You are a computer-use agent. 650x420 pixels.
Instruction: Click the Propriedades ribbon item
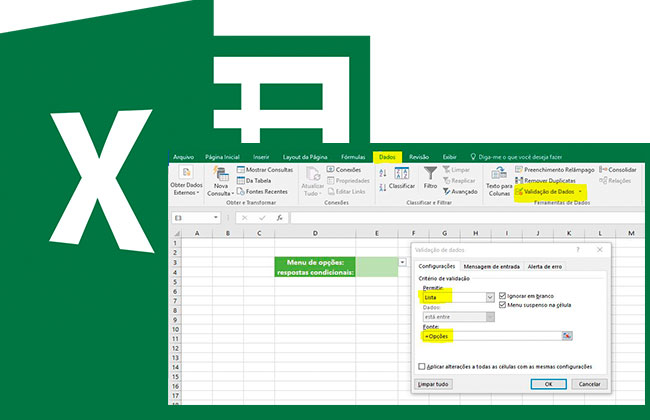pyautogui.click(x=348, y=181)
